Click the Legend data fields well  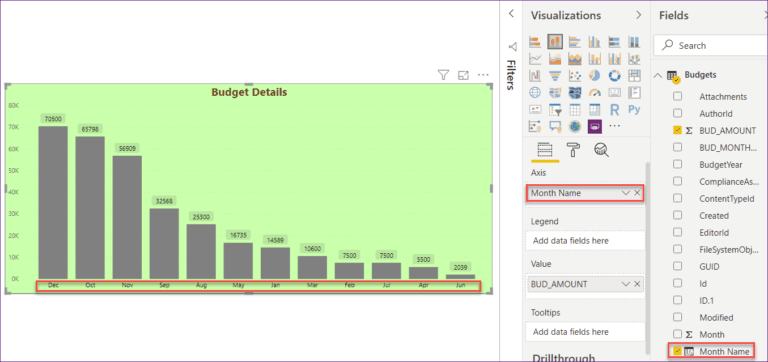(585, 241)
